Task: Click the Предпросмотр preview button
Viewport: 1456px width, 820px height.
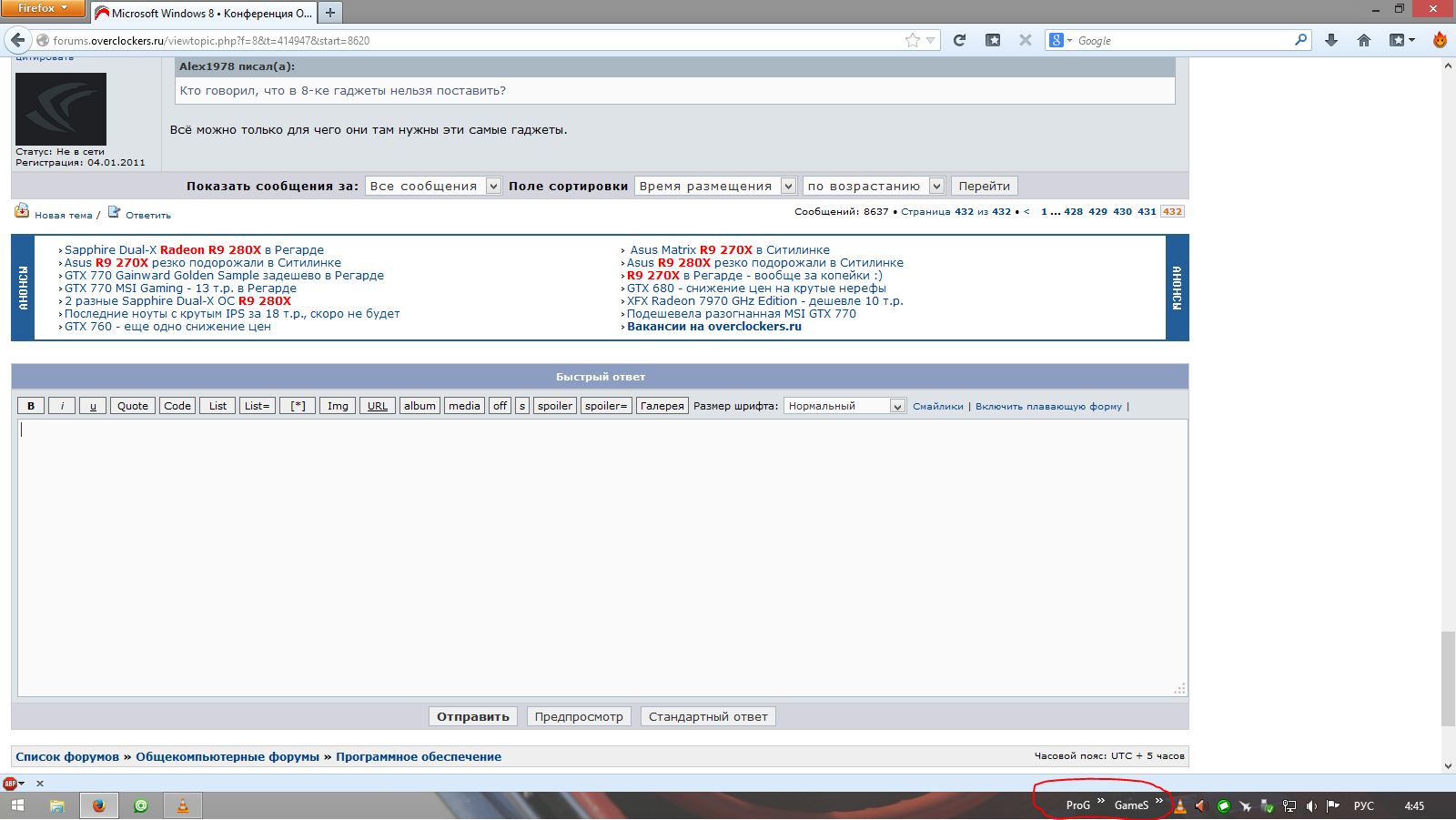Action: tap(579, 716)
